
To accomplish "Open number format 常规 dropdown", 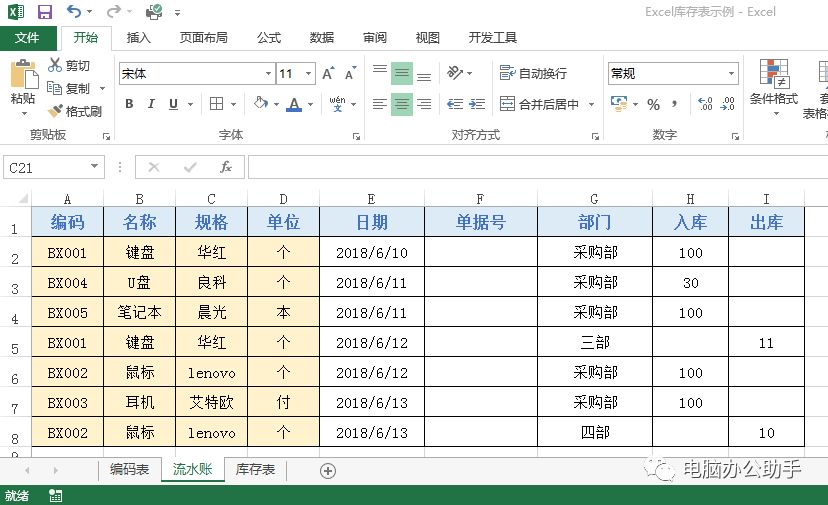I will point(731,73).
